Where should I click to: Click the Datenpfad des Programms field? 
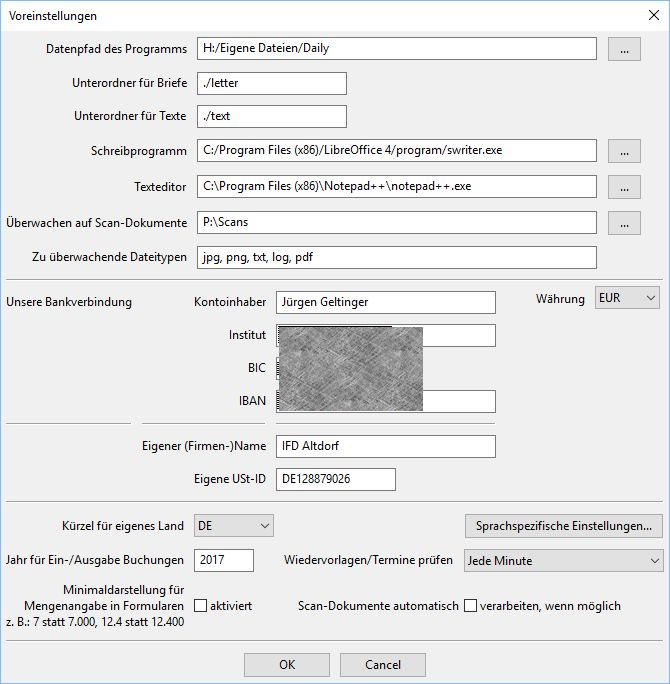(397, 48)
